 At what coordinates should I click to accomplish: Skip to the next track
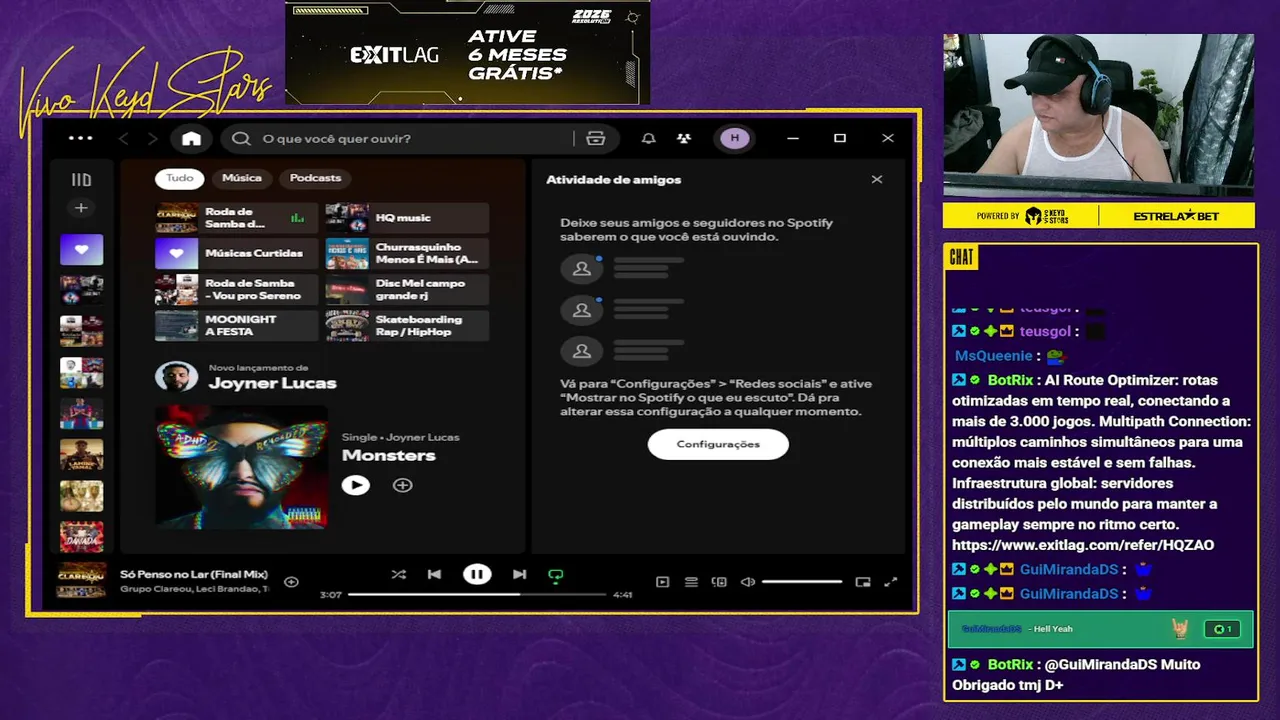(519, 574)
